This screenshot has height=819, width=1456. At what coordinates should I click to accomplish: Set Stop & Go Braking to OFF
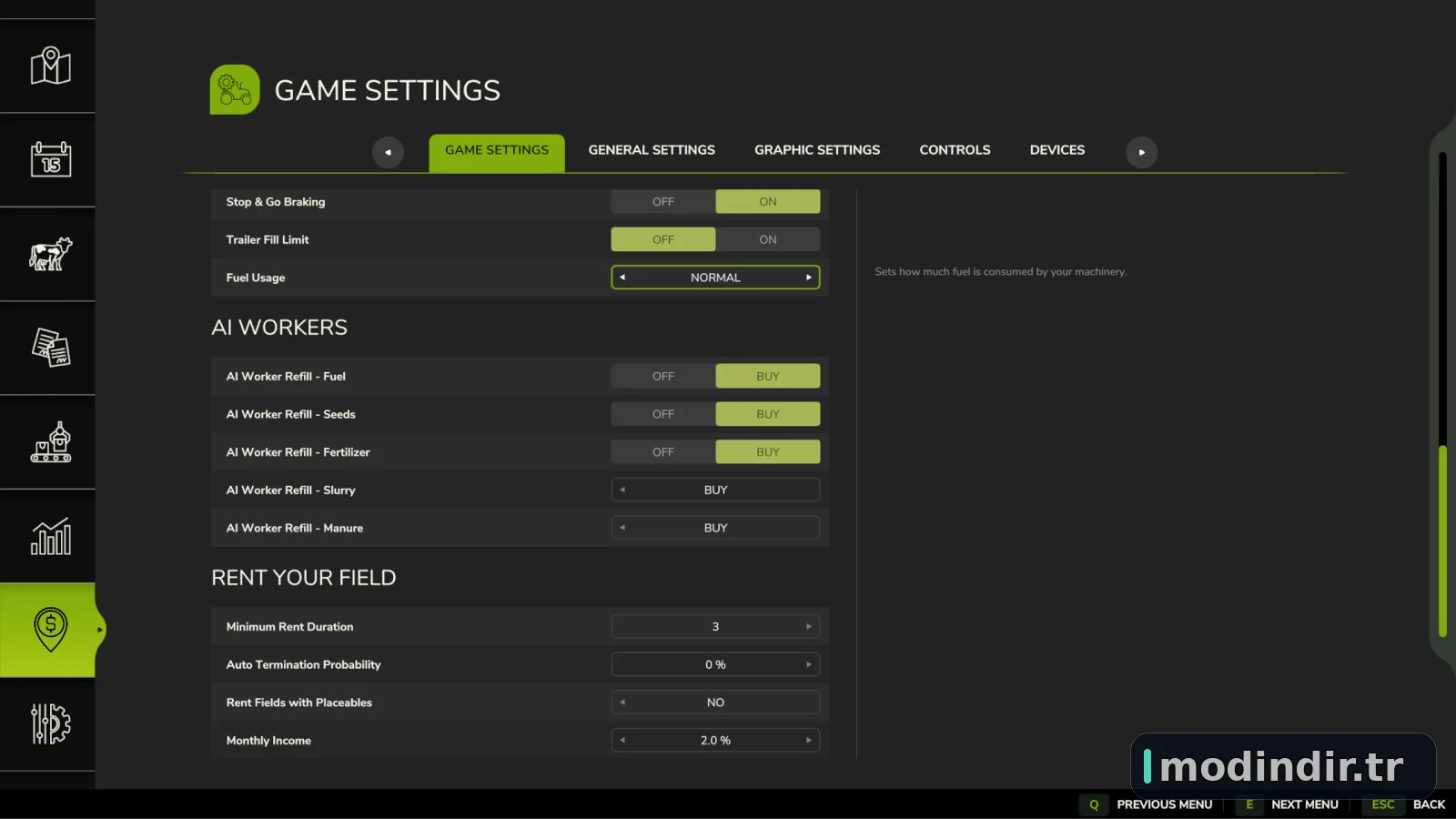(x=663, y=202)
